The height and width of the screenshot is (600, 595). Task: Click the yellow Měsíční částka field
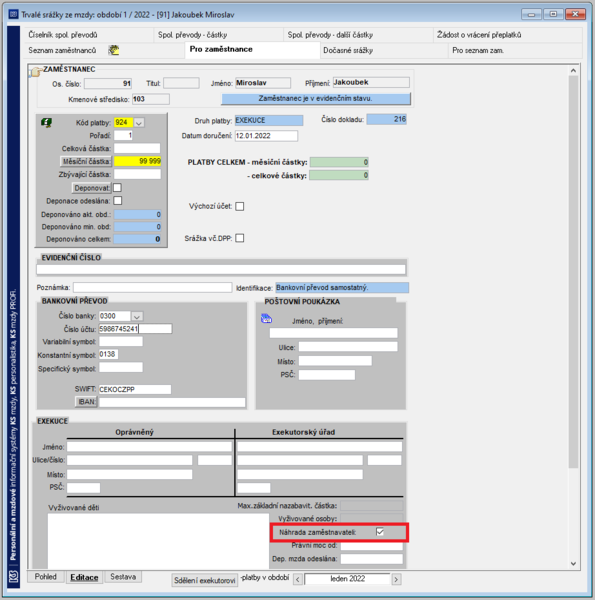point(137,161)
